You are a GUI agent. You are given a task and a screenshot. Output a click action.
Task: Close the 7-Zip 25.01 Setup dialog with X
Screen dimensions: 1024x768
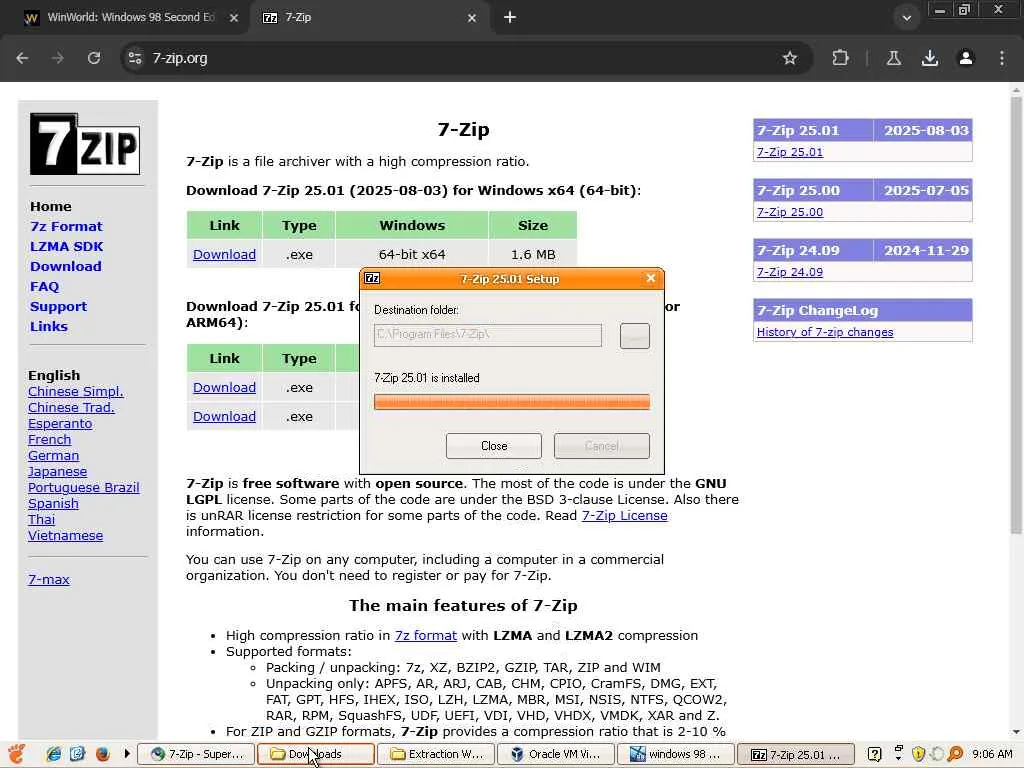click(650, 278)
